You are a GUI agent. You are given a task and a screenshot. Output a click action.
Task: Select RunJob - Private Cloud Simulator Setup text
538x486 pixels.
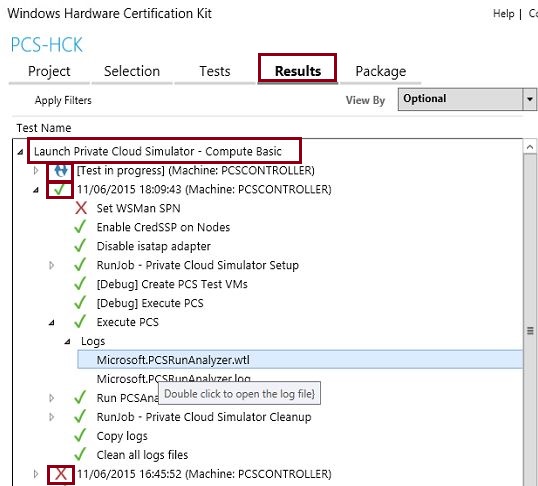(x=198, y=265)
